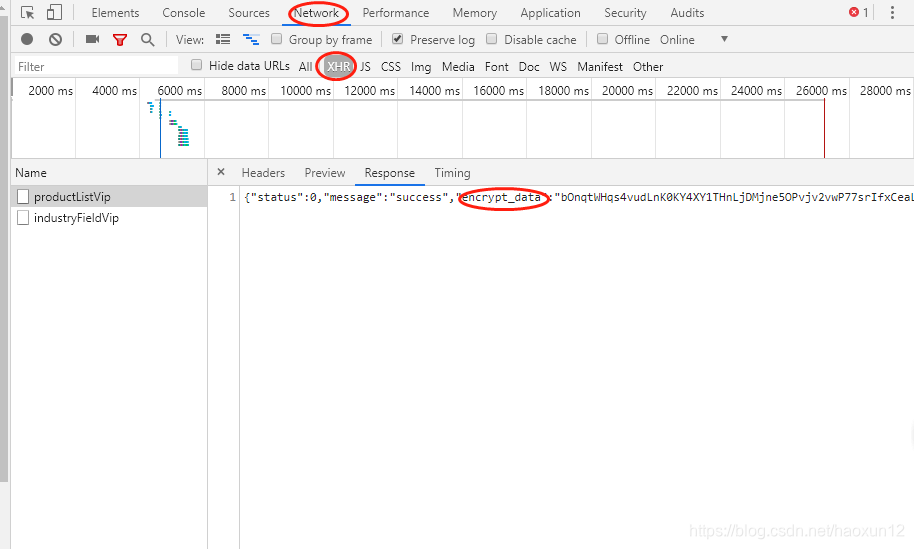This screenshot has height=549, width=914.
Task: Switch to the Console tab
Action: tap(184, 13)
